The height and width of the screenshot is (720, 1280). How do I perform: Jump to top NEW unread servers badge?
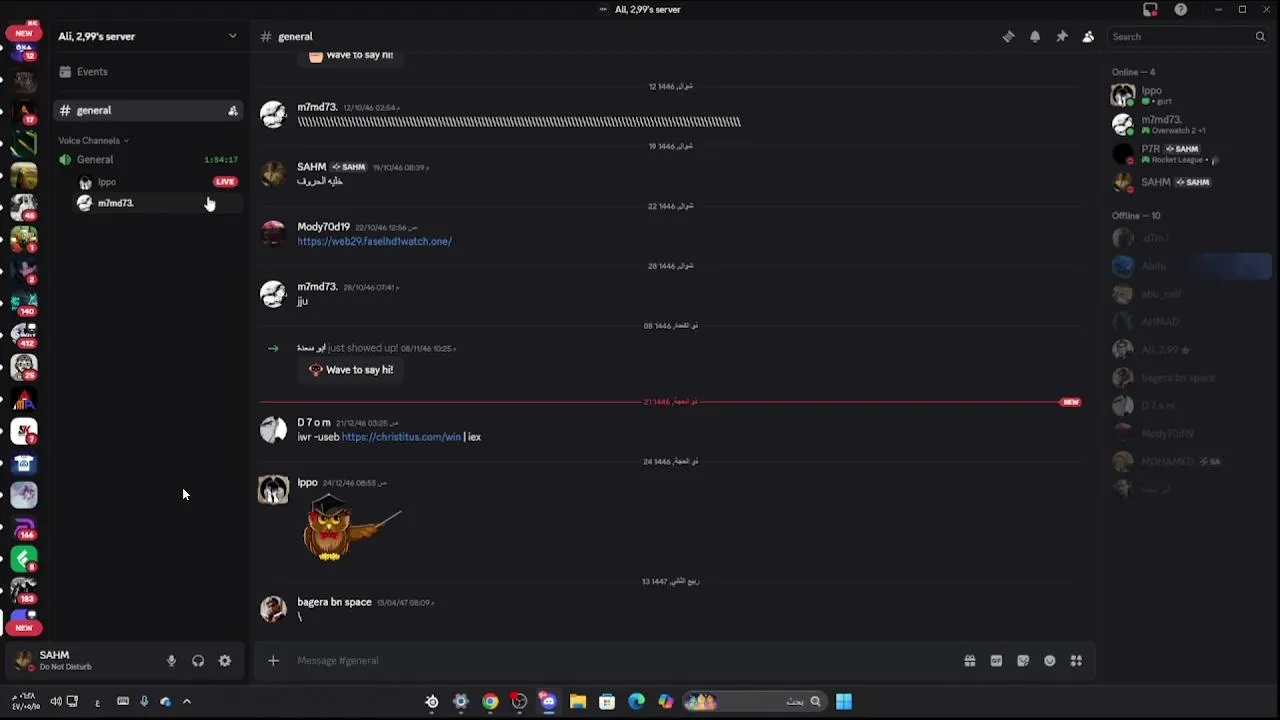coord(24,33)
